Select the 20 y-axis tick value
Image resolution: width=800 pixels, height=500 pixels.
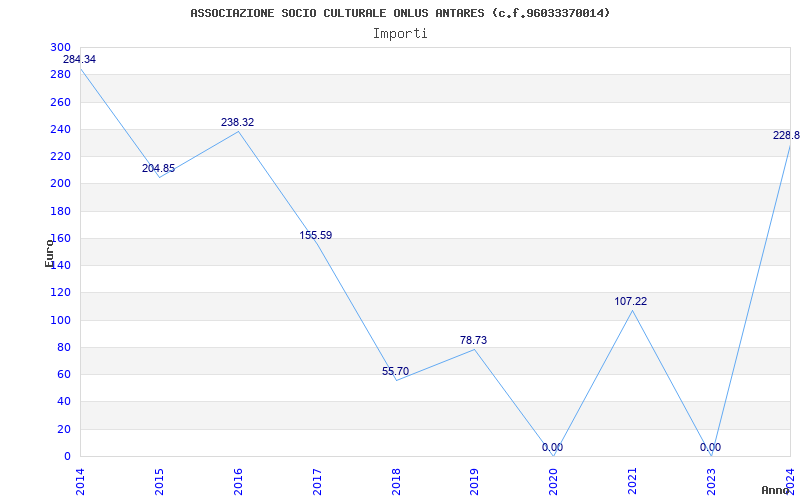64,429
